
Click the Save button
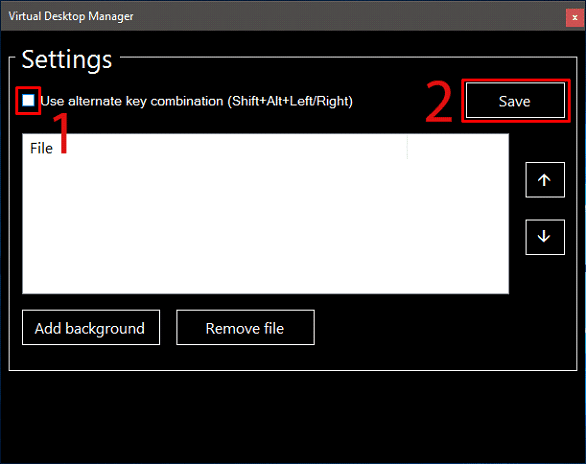coord(515,101)
